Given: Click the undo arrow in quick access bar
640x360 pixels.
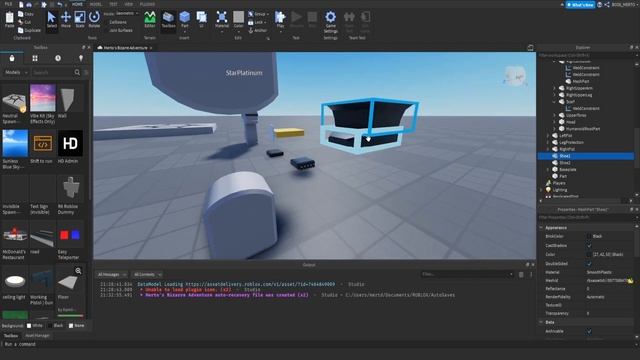Looking at the screenshot, I should click(60, 4).
